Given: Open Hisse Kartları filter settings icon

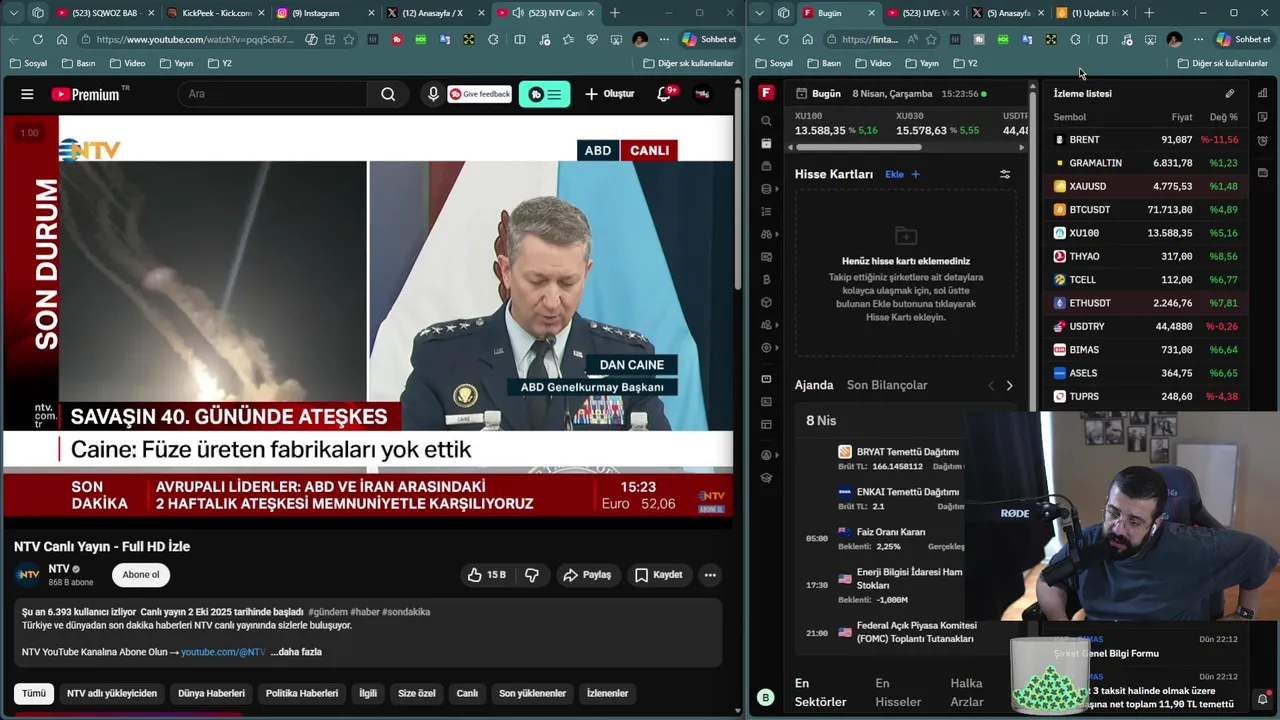Looking at the screenshot, I should 1005,174.
